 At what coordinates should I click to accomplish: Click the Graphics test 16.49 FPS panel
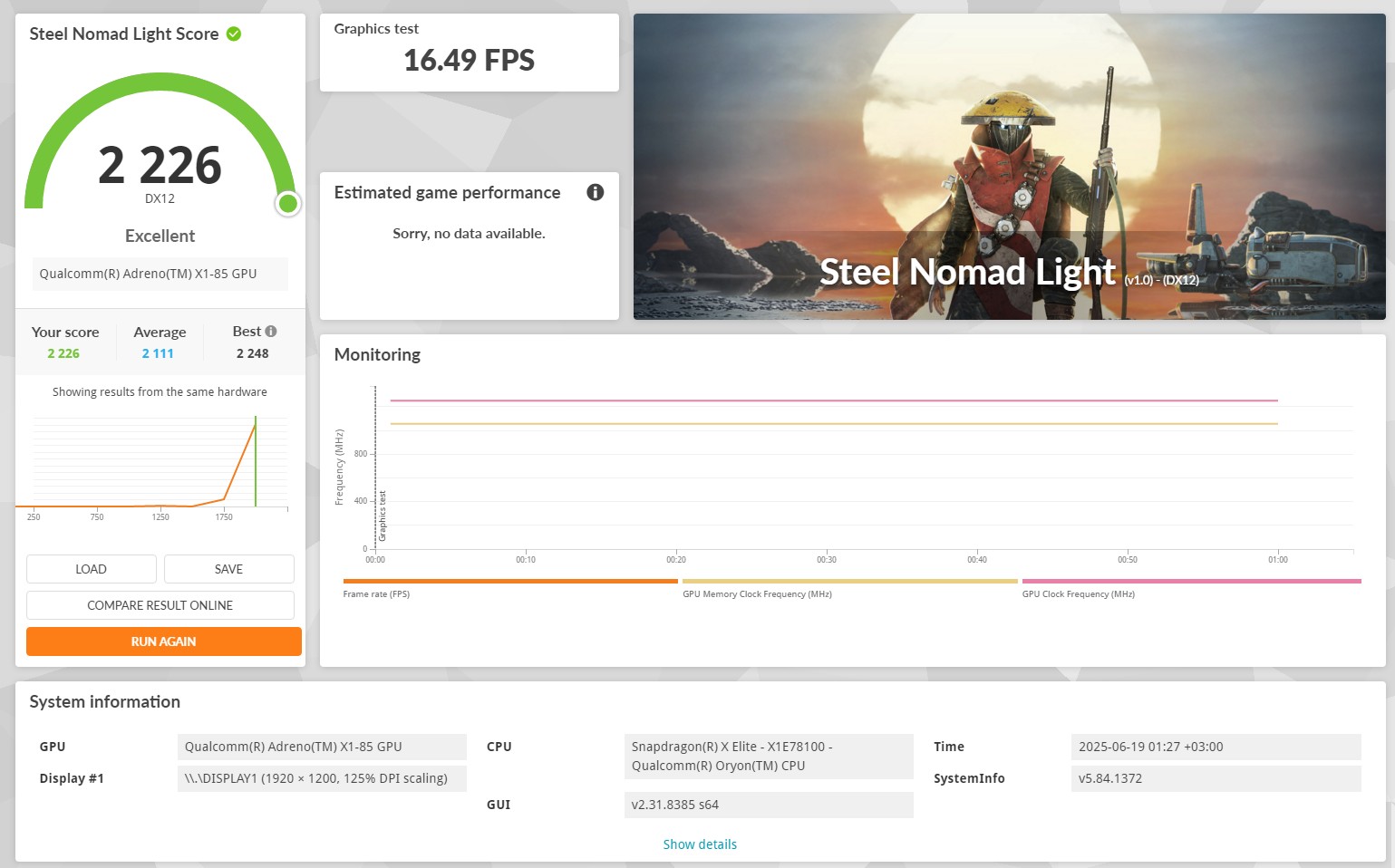469,53
